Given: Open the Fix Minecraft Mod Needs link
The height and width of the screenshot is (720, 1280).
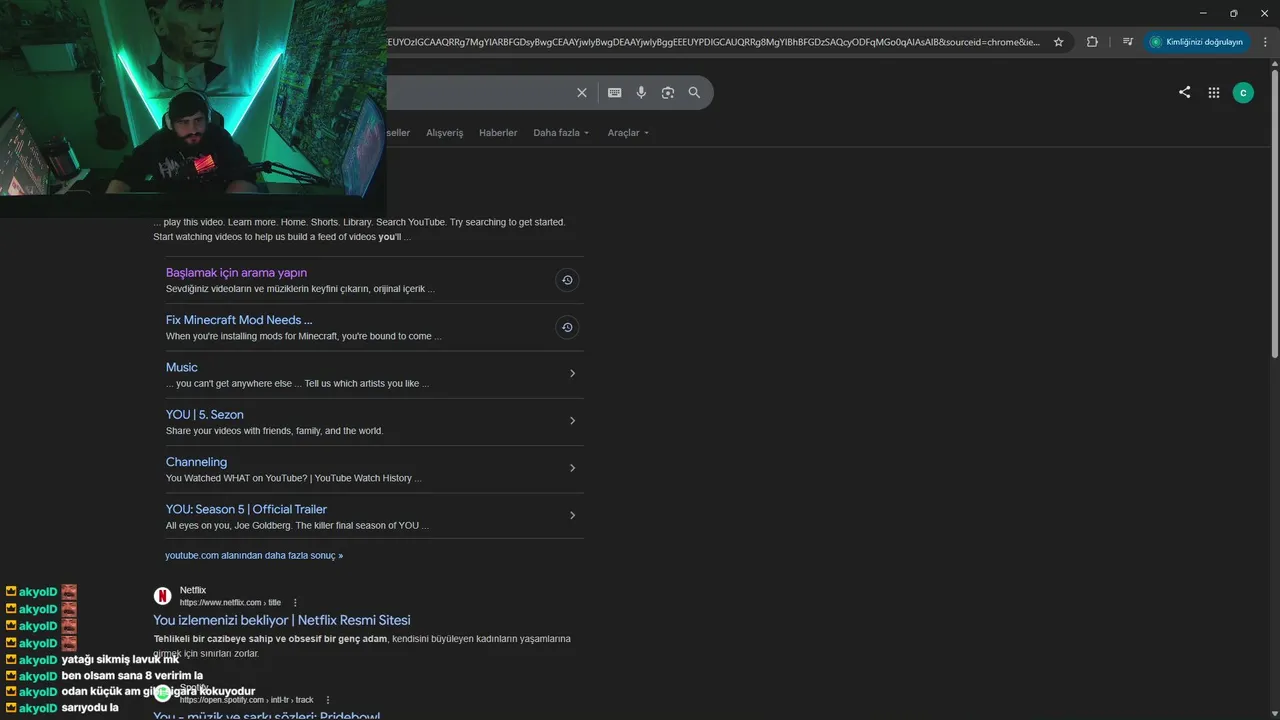Looking at the screenshot, I should (239, 320).
